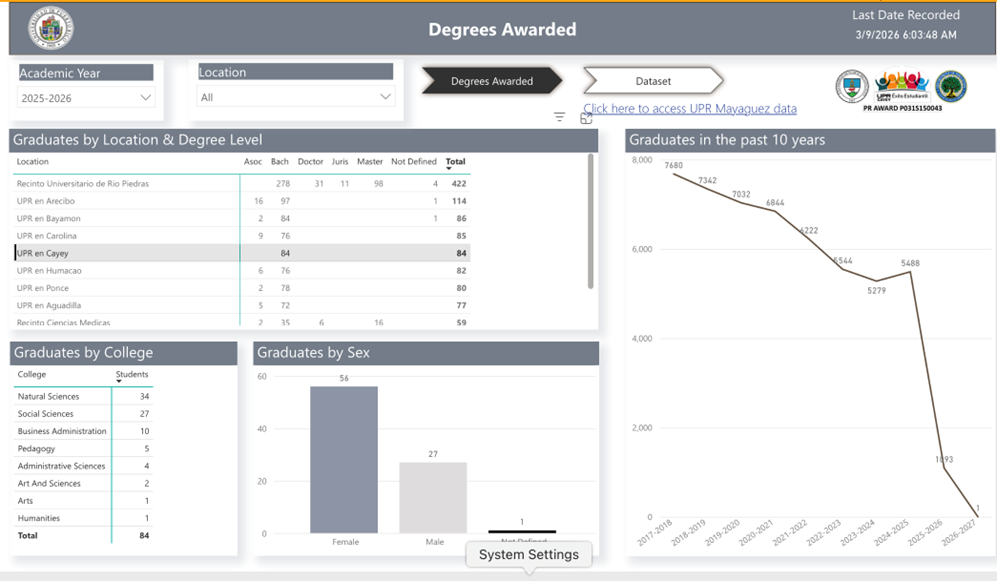
Task: Click the blue crest above PR AWARD P031S150043
Action: (851, 88)
